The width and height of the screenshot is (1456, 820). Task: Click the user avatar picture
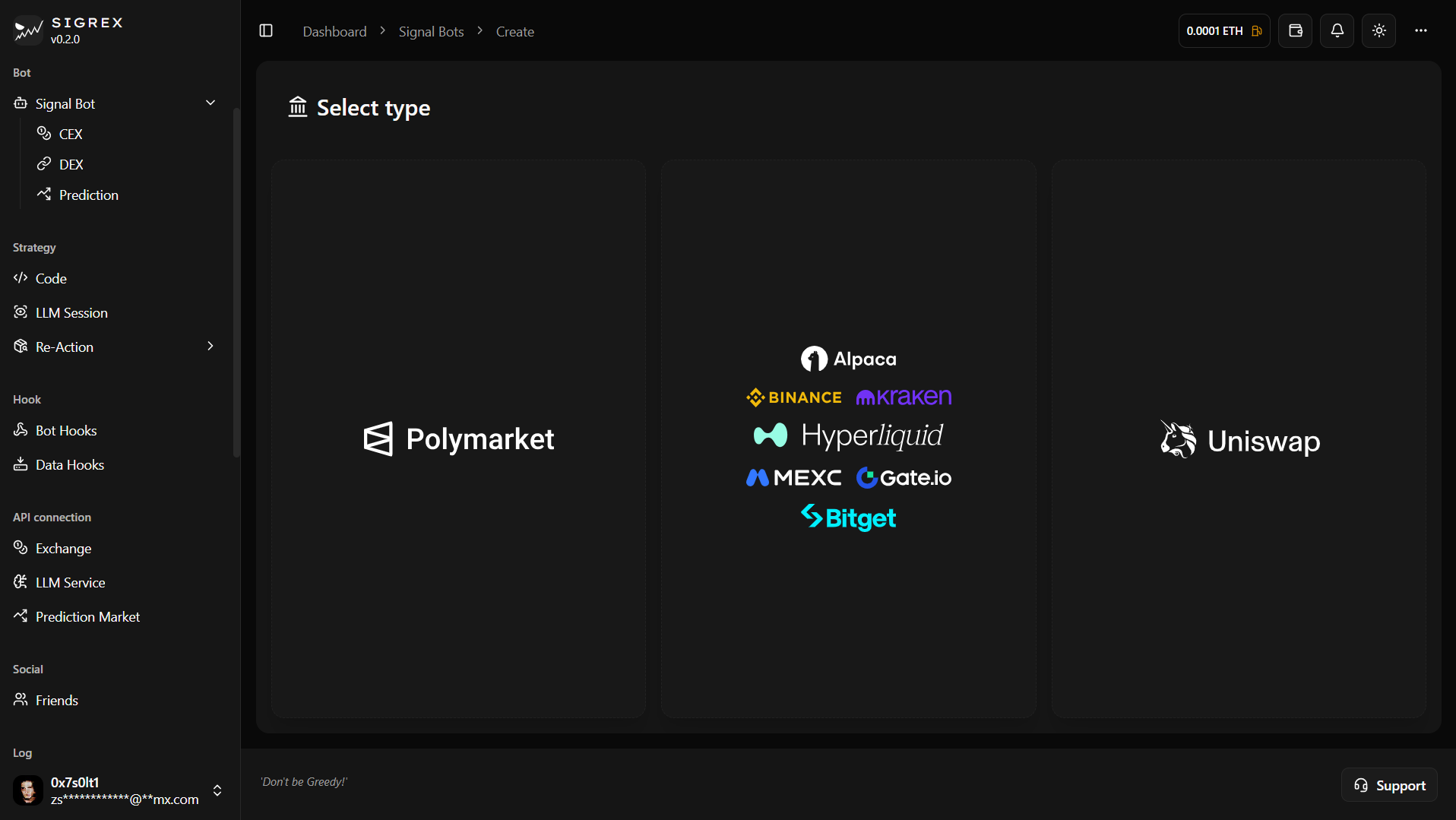click(x=28, y=790)
